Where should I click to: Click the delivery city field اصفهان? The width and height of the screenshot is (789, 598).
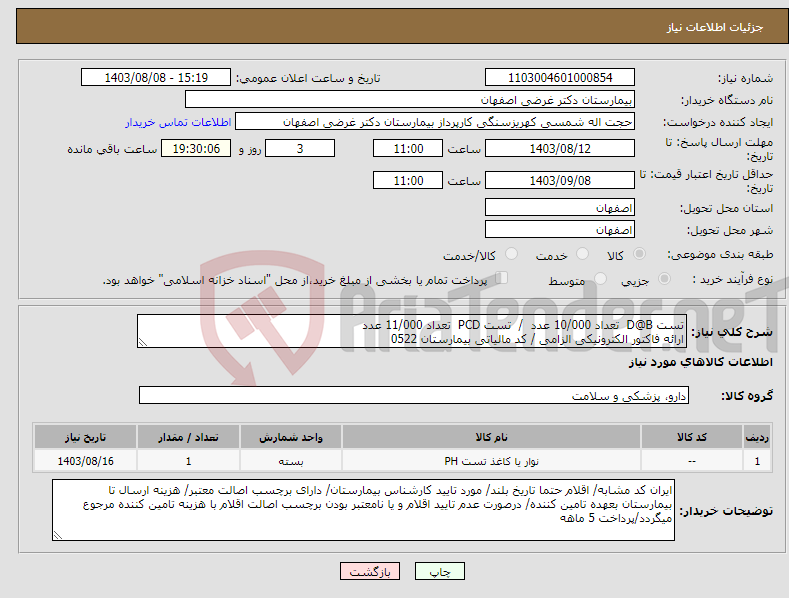coord(560,230)
